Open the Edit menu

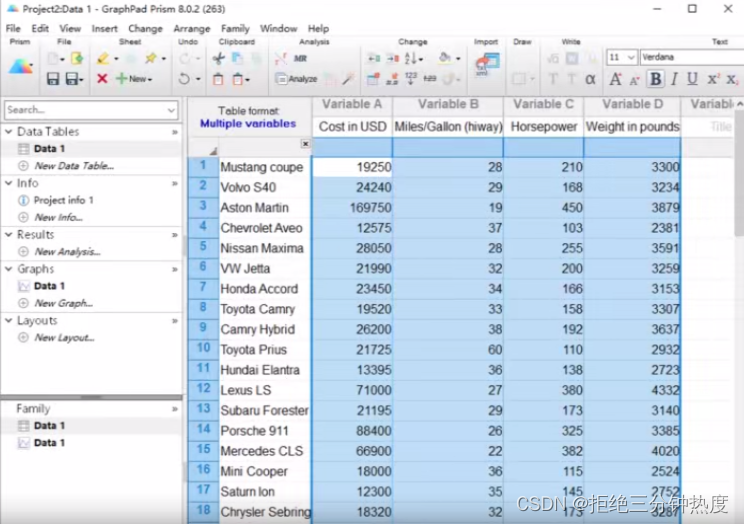point(40,28)
